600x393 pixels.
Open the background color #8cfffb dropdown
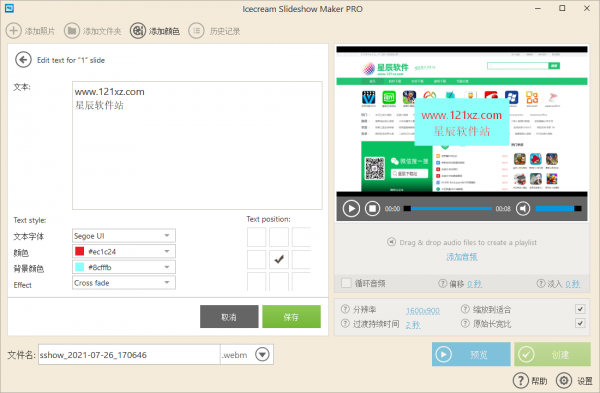(124, 267)
